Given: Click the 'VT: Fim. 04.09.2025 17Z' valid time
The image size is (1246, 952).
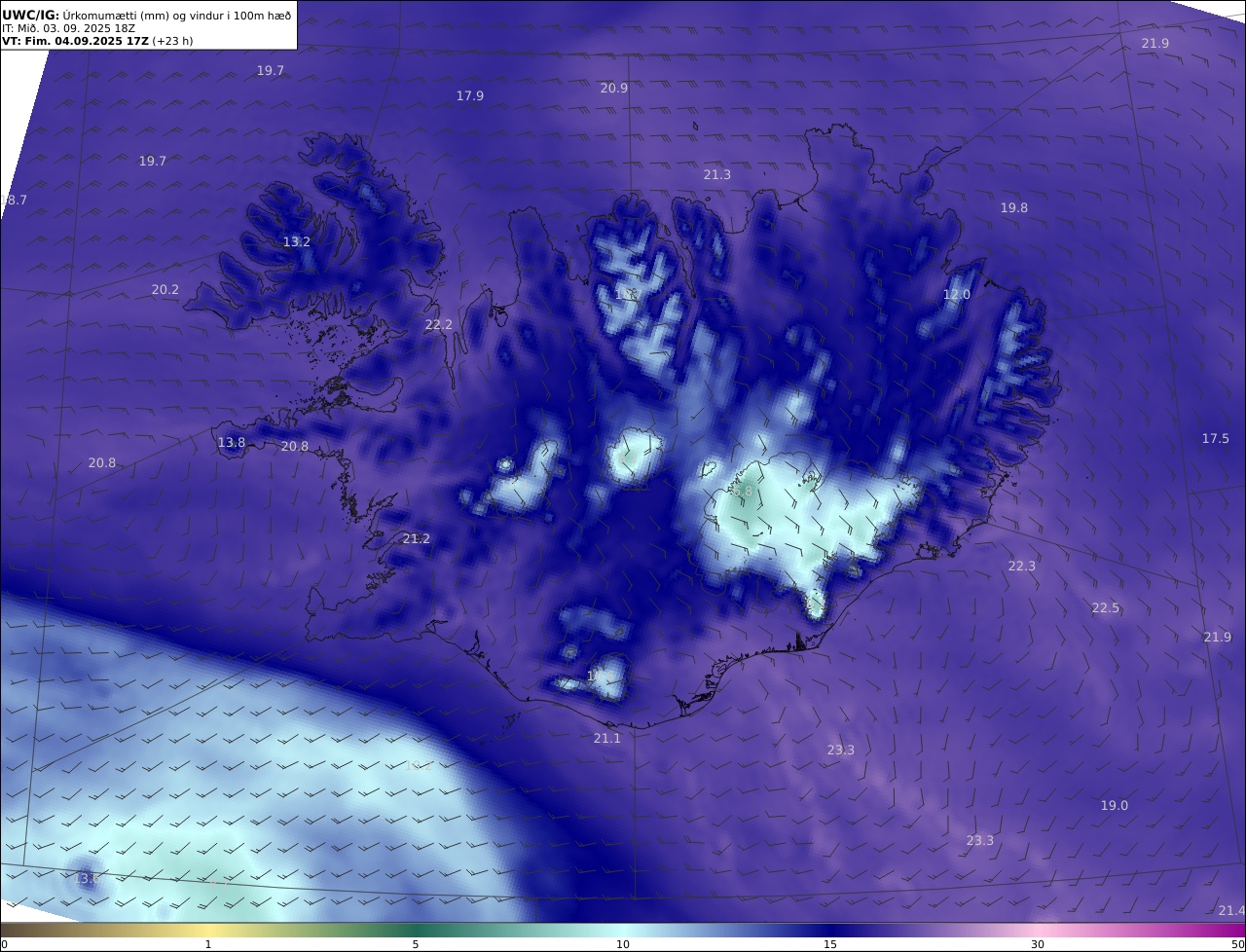Looking at the screenshot, I should pos(76,41).
